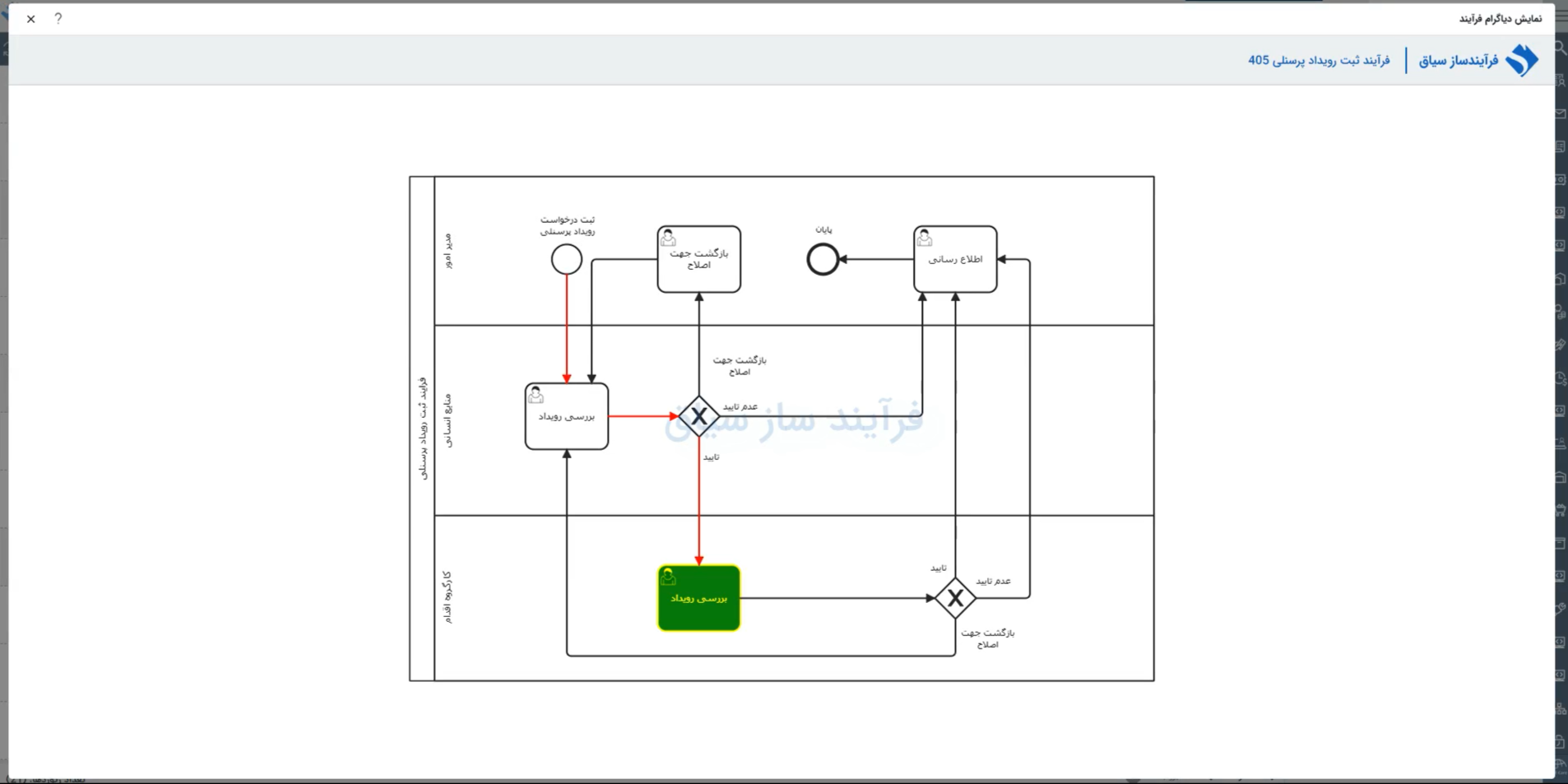Close the process diagram dialog
This screenshot has width=1568, height=784.
pos(31,19)
